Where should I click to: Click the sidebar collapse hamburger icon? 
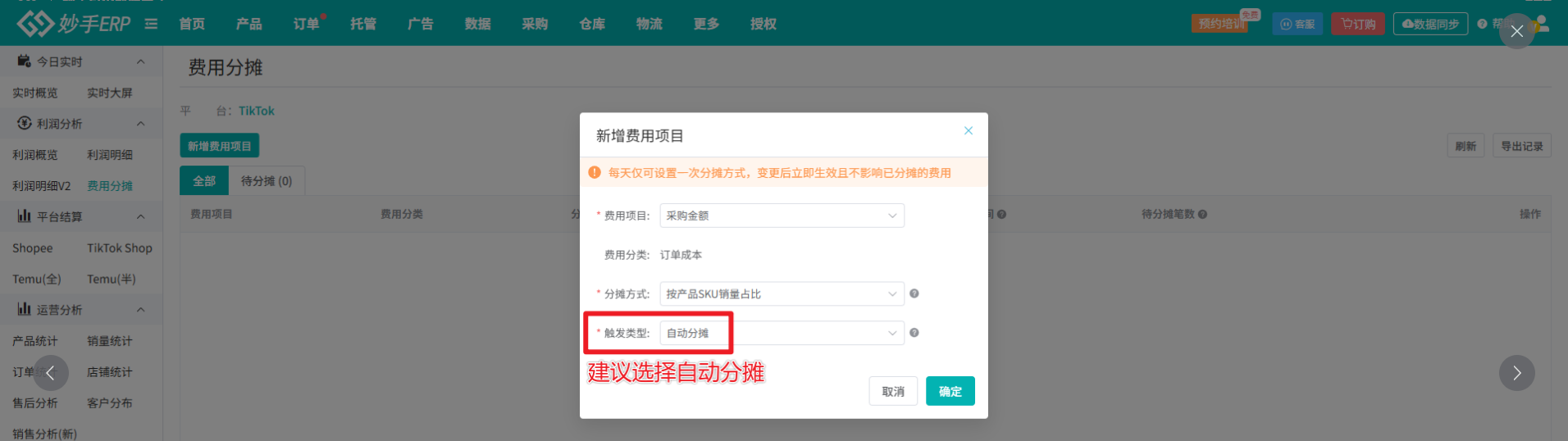(x=151, y=24)
